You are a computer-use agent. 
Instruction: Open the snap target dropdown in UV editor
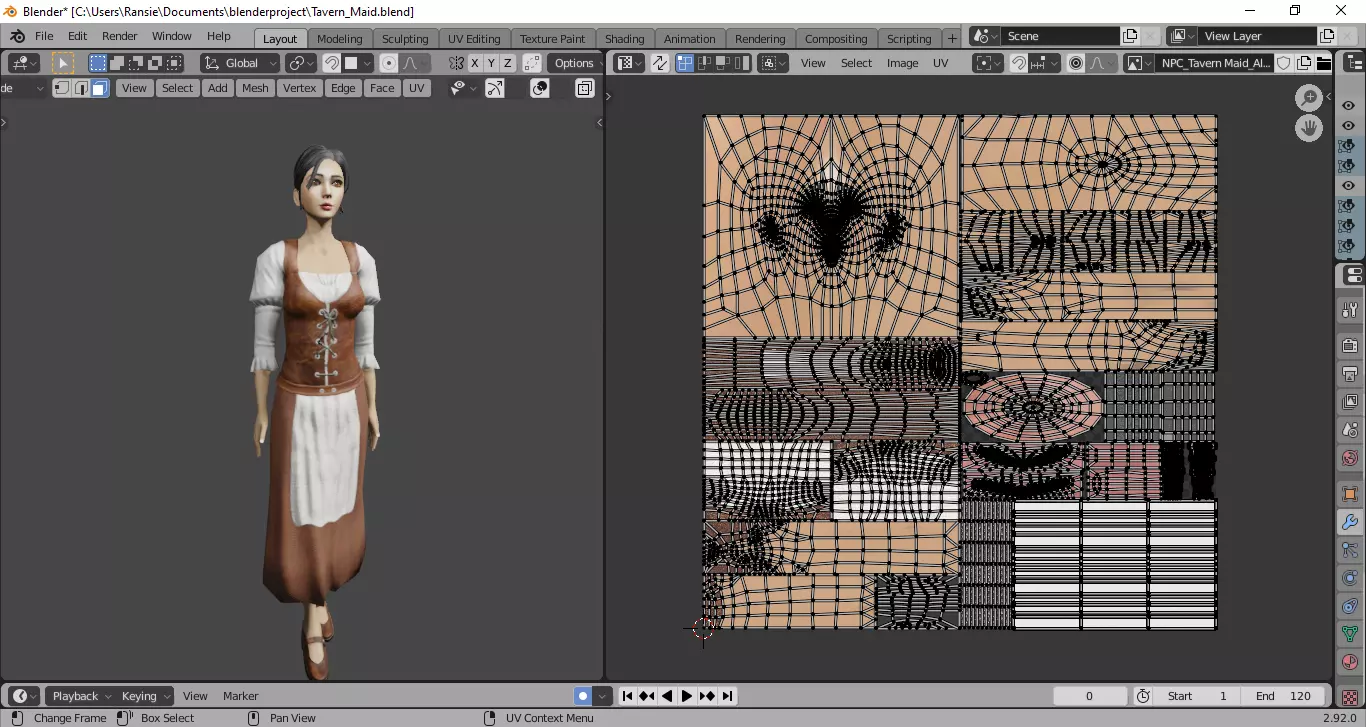tap(1044, 63)
